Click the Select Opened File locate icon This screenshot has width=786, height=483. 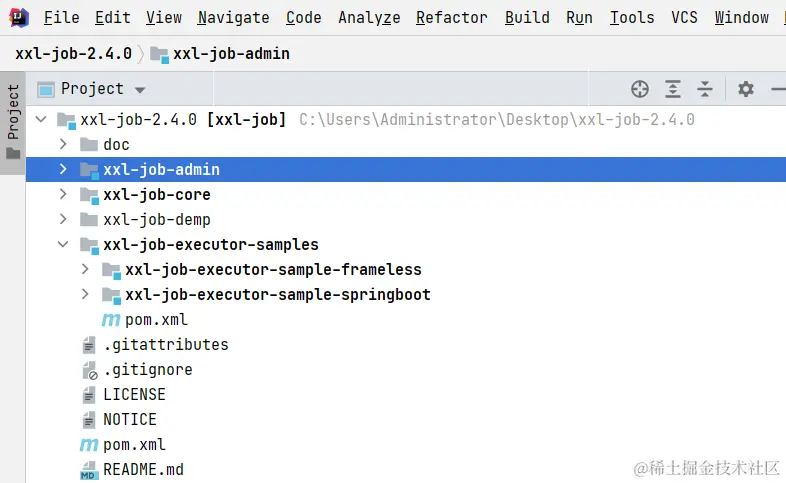click(x=640, y=89)
